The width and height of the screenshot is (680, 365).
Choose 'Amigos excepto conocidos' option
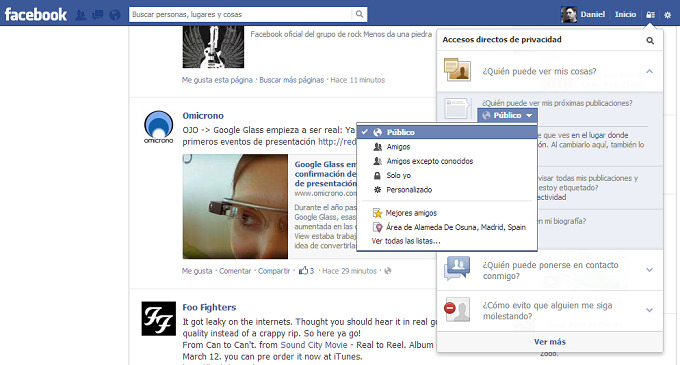click(x=447, y=161)
